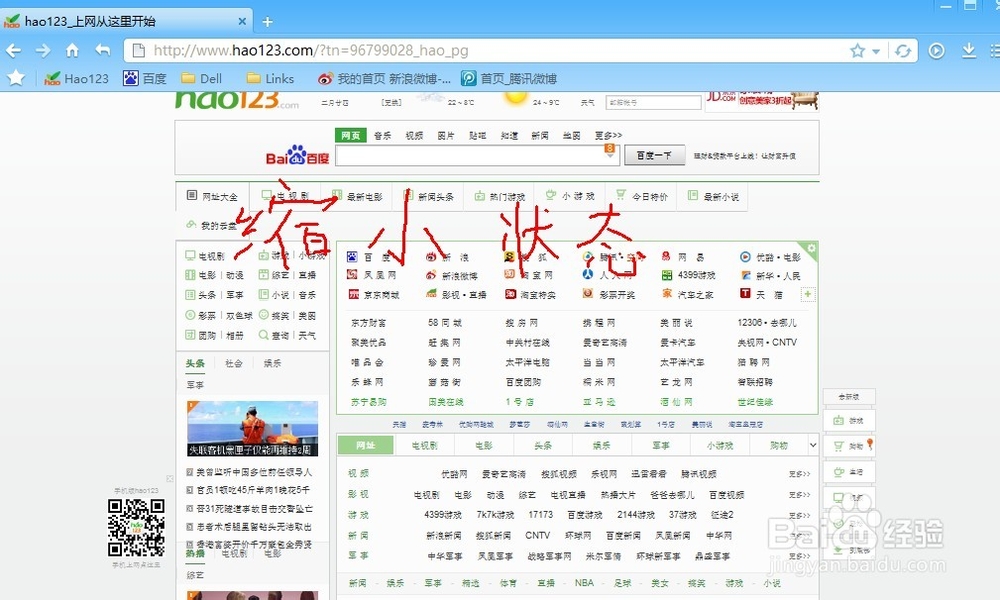Viewport: 1000px width, 600px height.
Task: Expand 更多>> search categories
Action: [x=608, y=135]
